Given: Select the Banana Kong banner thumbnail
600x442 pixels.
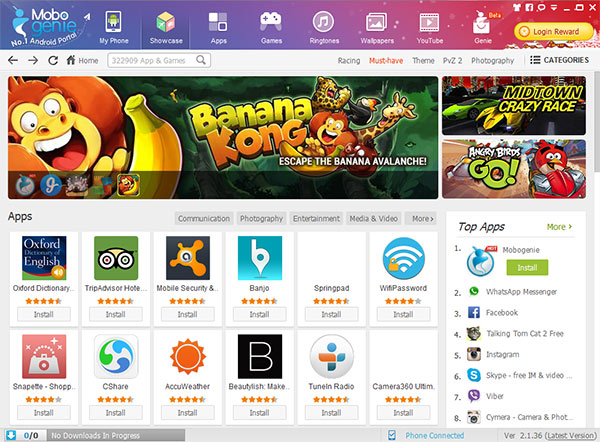Looking at the screenshot, I should click(128, 185).
